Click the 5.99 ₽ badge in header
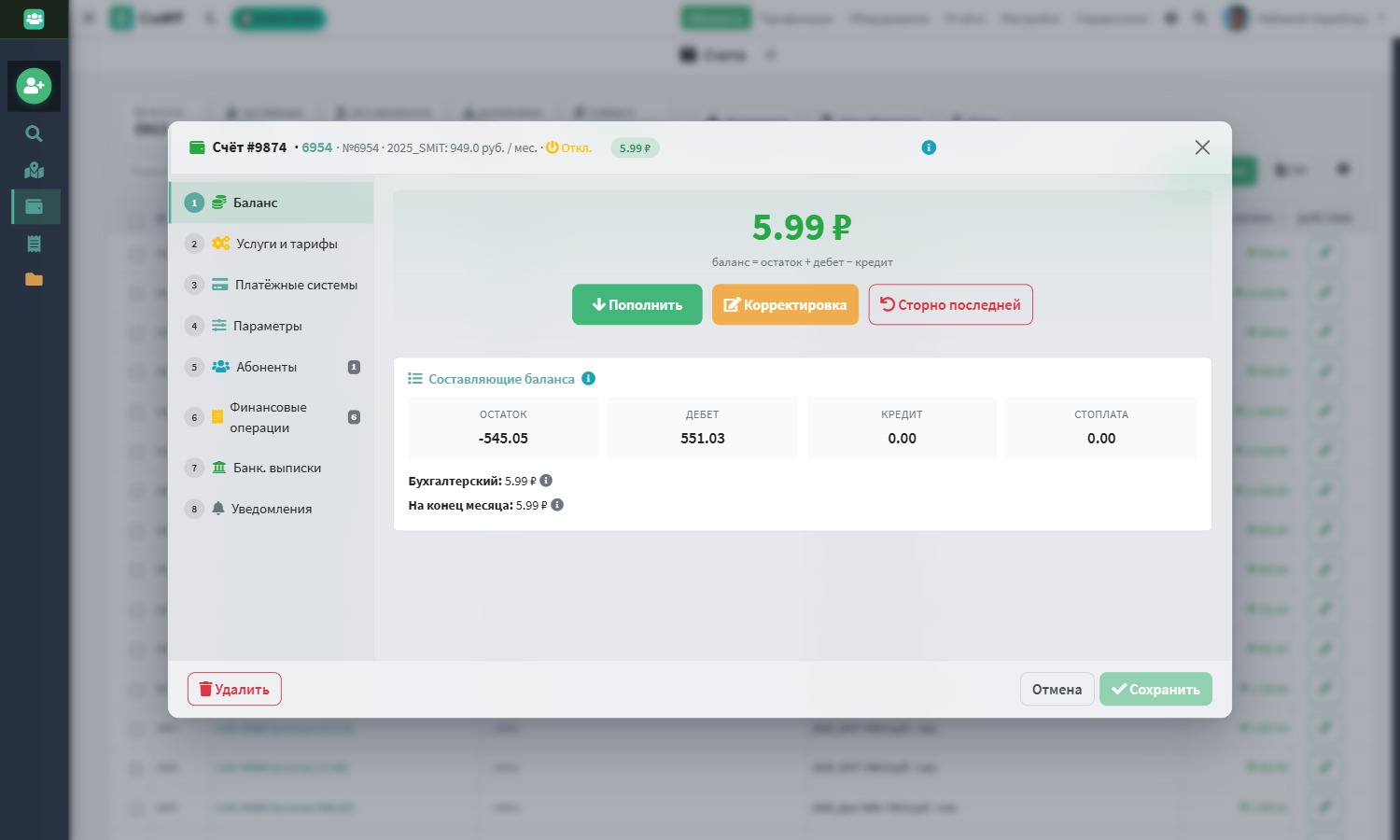Image resolution: width=1400 pixels, height=840 pixels. [635, 147]
